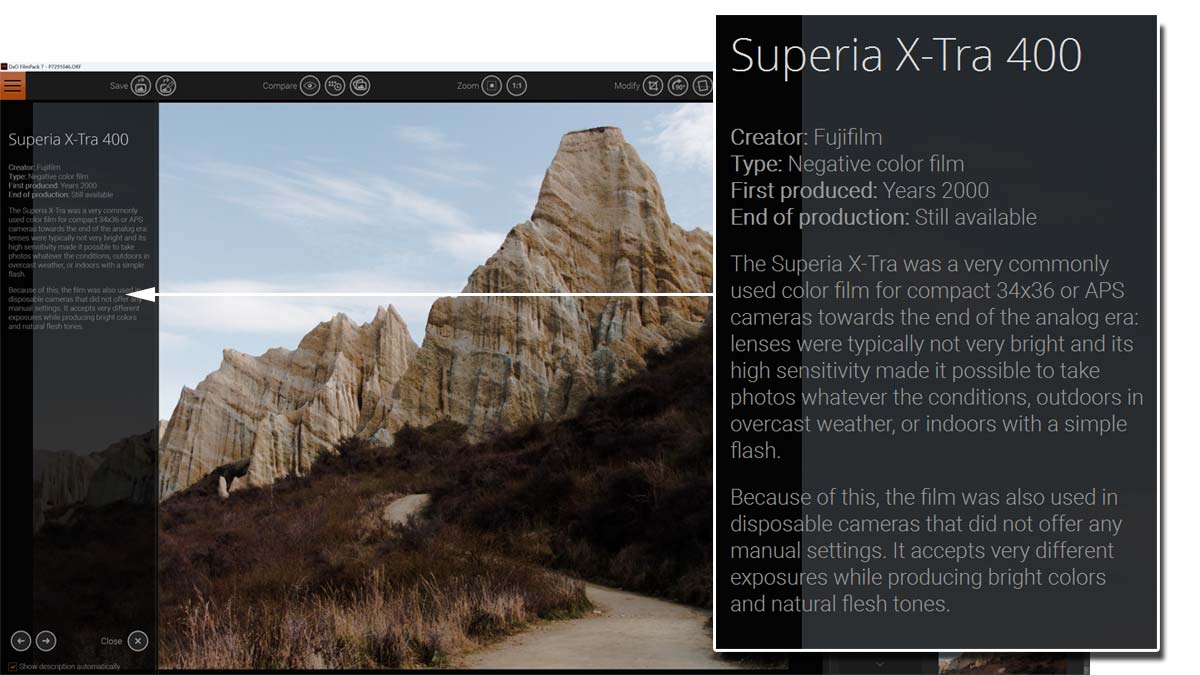Open the side-by-side comparison icon
The width and height of the screenshot is (1200, 675).
[x=360, y=85]
